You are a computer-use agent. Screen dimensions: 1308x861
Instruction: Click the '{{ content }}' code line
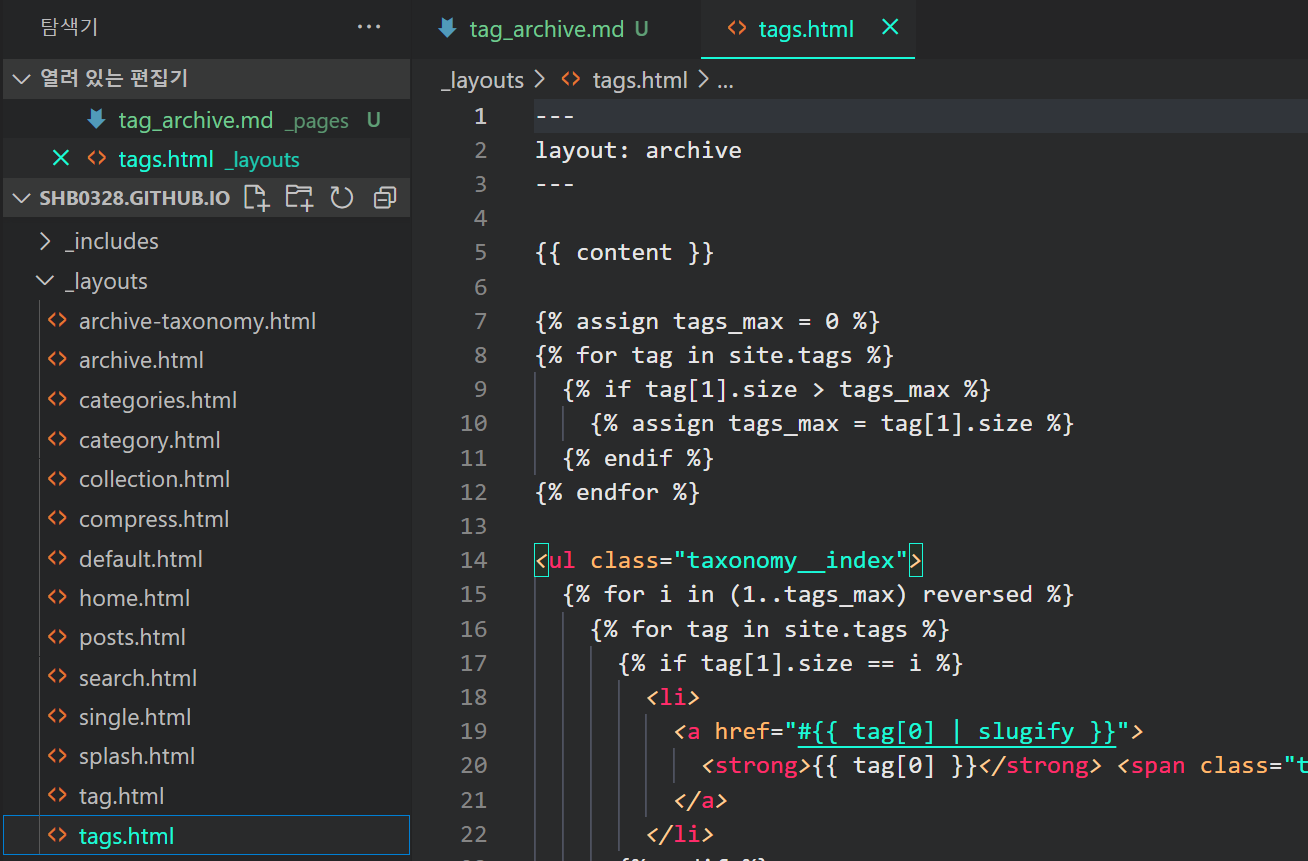pyautogui.click(x=624, y=252)
